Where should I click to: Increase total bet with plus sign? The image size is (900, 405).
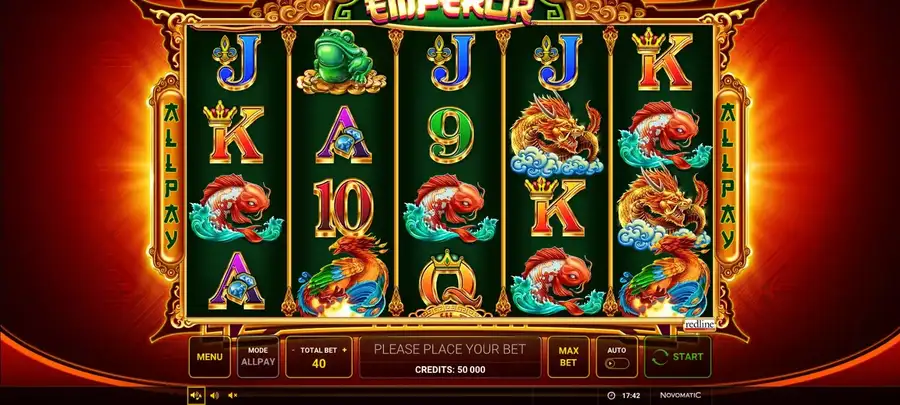[344, 350]
